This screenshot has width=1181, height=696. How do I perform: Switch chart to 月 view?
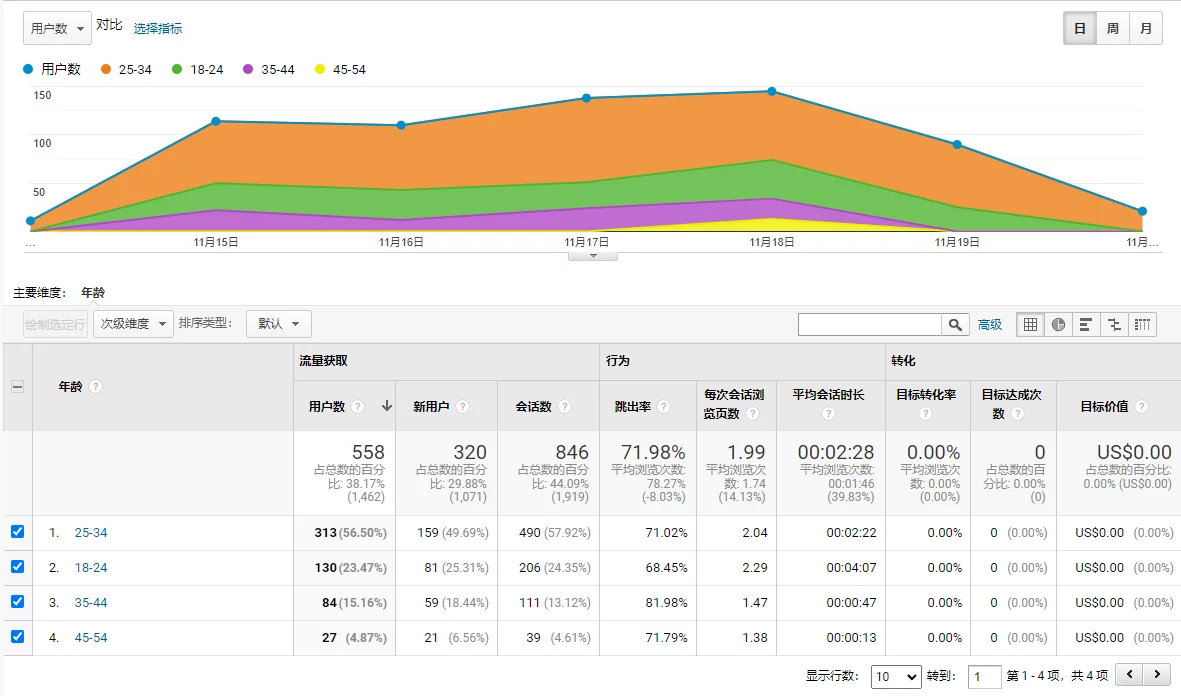click(x=1145, y=29)
